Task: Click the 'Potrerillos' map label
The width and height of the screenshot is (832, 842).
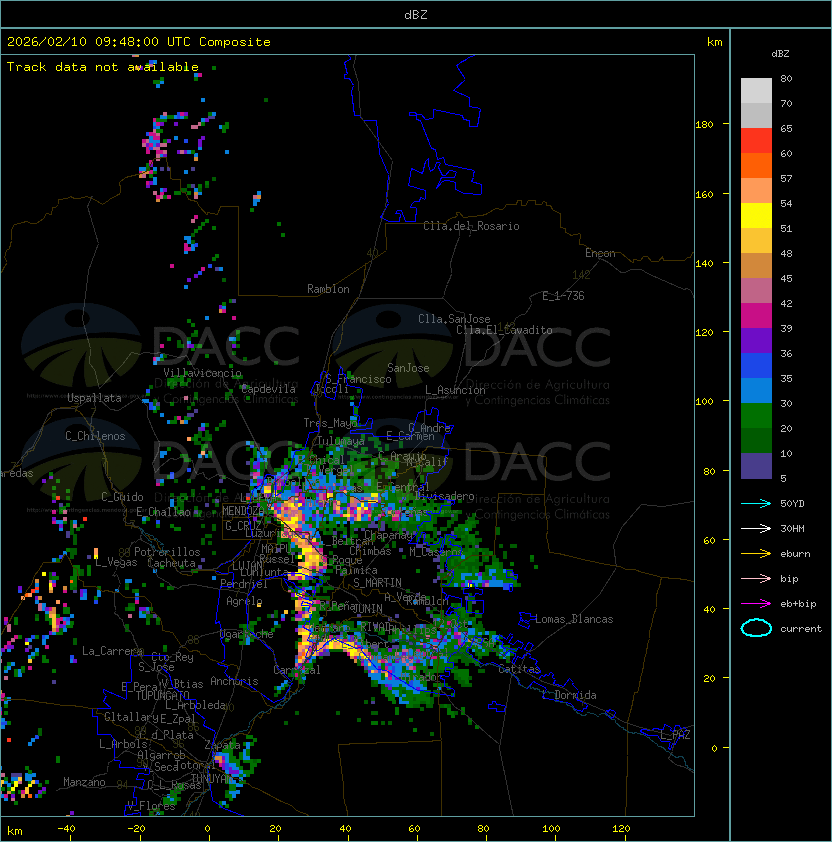Action: [167, 552]
